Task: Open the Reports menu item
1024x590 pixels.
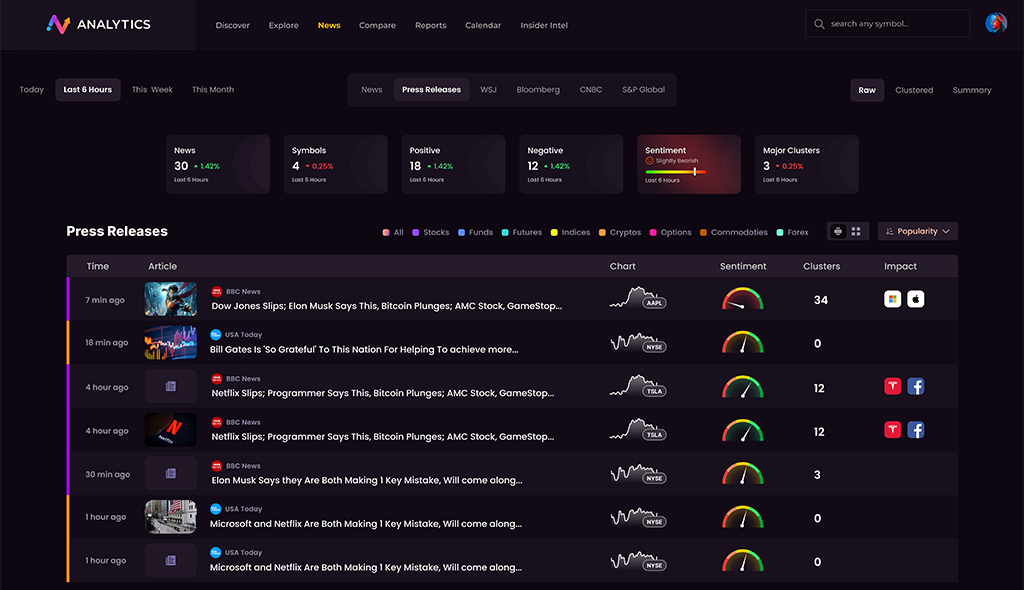Action: point(430,25)
